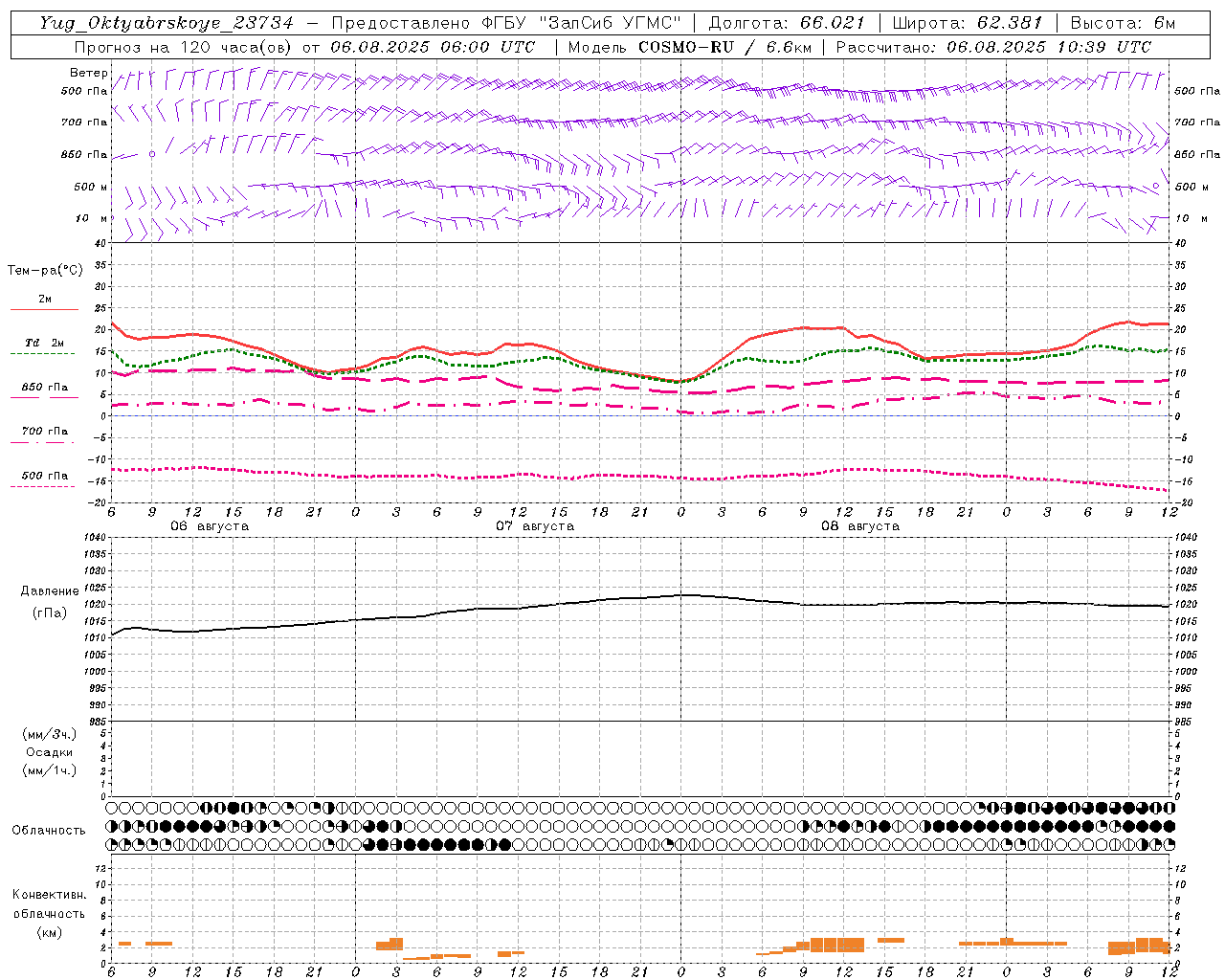Click the green dashed Td 2м legend line
Image resolution: width=1225 pixels, height=980 pixels.
coord(42,354)
